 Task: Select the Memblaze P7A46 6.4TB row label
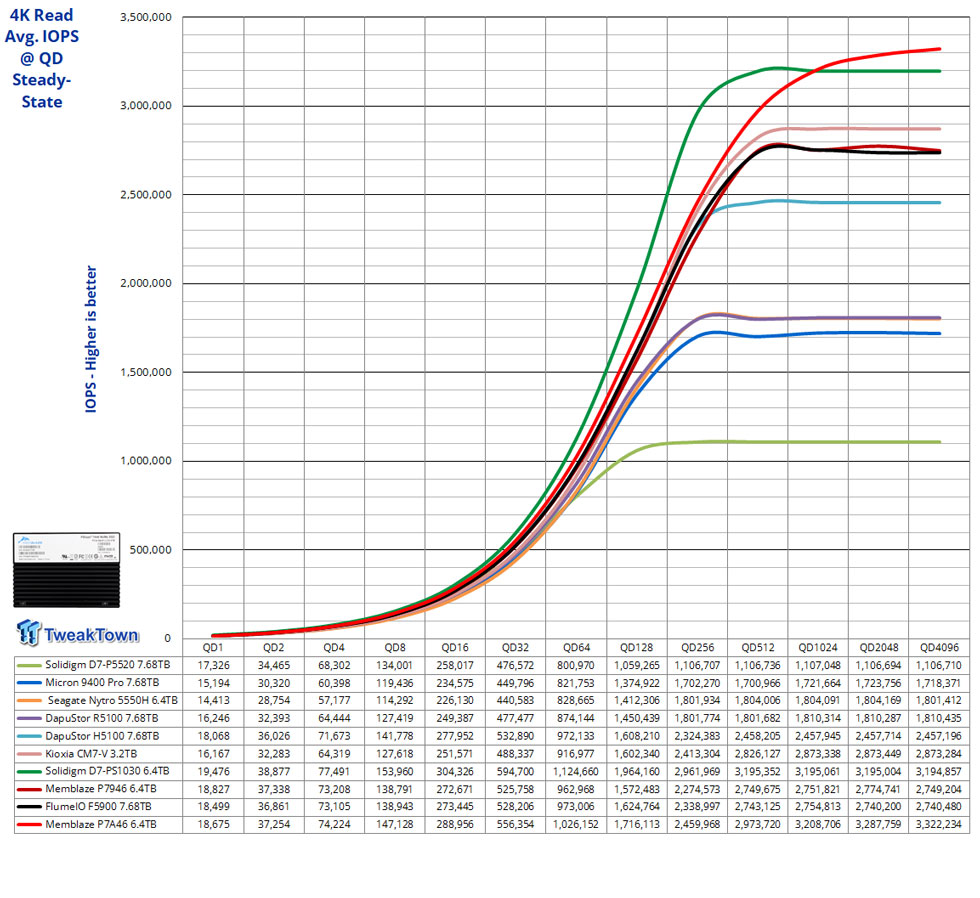click(x=101, y=824)
